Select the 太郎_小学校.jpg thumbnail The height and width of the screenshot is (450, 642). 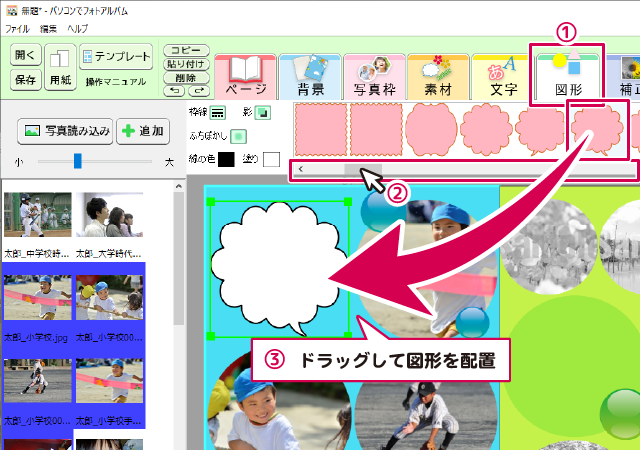[38, 298]
